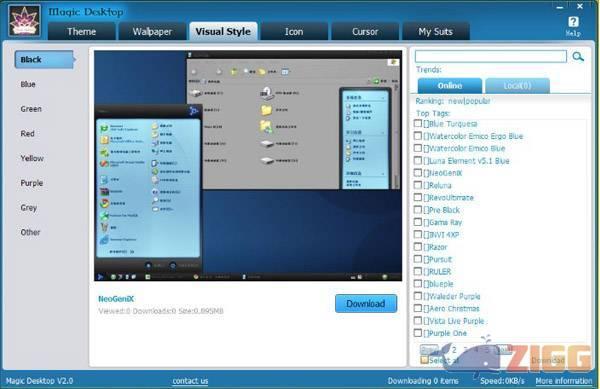
Task: Select the Yellow color category
Action: coord(32,158)
